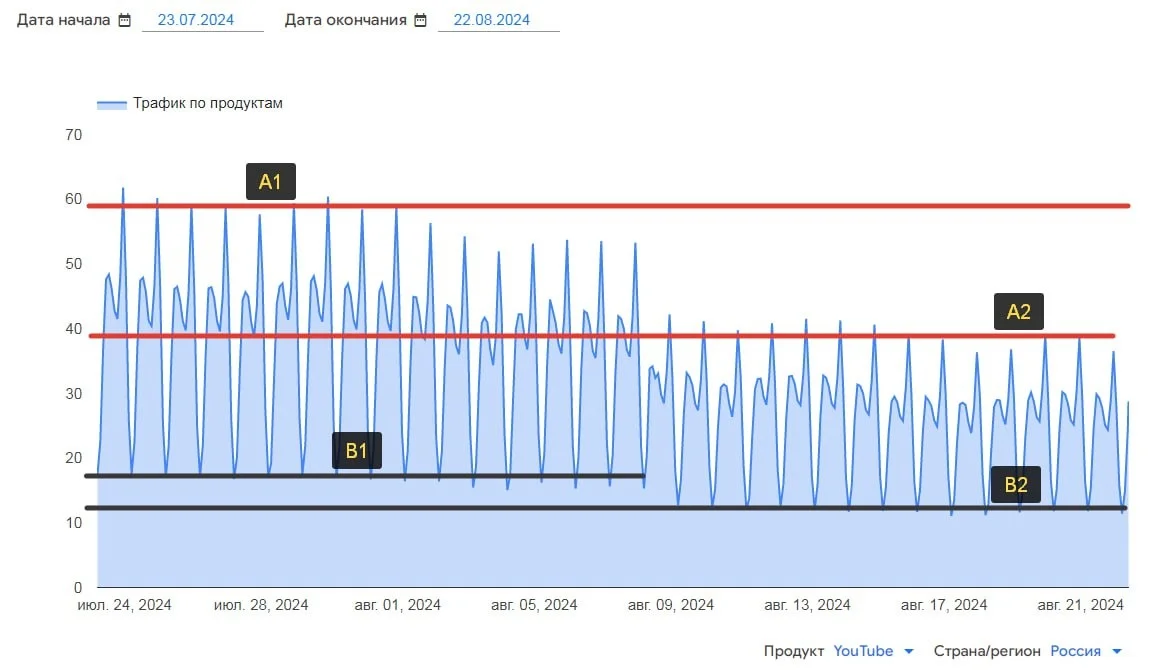Click the 70 value on the vertical axis
The width and height of the screenshot is (1173, 670).
pyautogui.click(x=74, y=134)
